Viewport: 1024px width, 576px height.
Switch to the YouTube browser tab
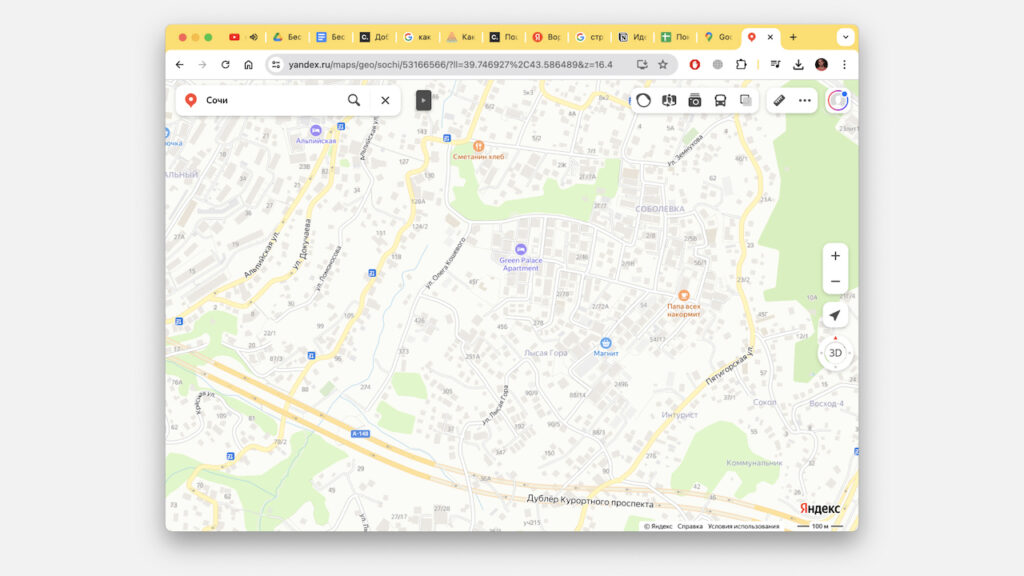(234, 37)
